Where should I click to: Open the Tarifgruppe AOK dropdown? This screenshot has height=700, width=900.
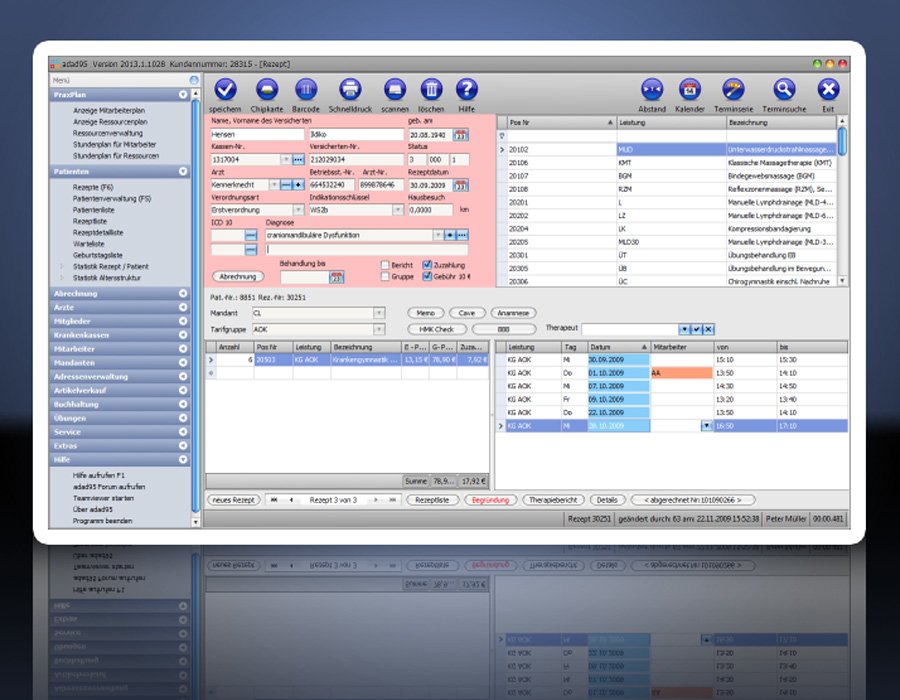coord(378,329)
